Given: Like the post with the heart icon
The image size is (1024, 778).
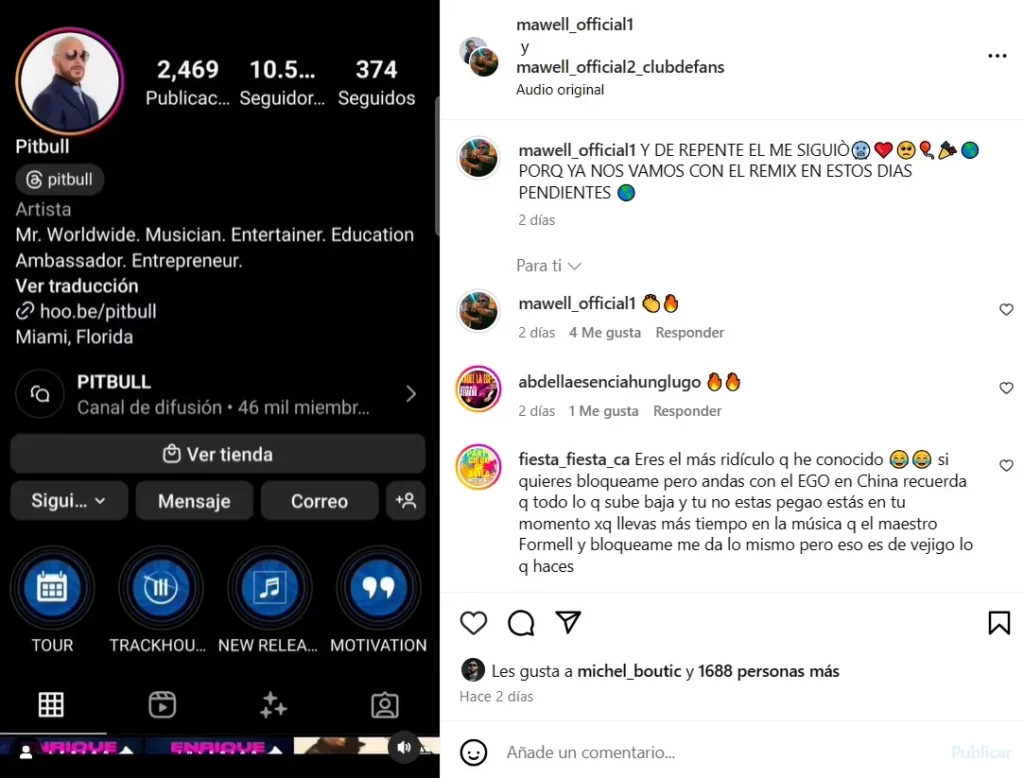Looking at the screenshot, I should tap(473, 623).
